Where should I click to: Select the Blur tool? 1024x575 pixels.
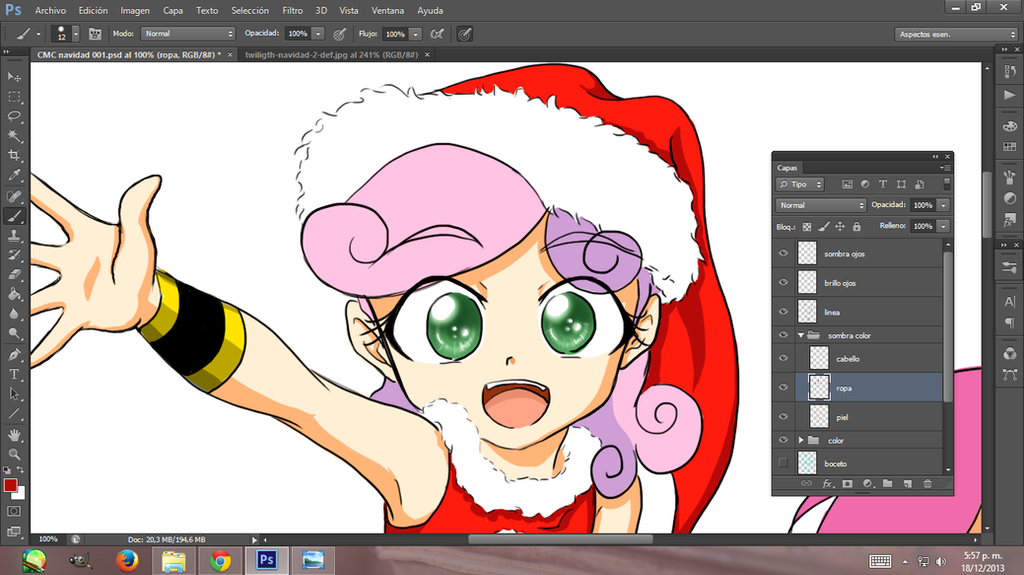(14, 314)
